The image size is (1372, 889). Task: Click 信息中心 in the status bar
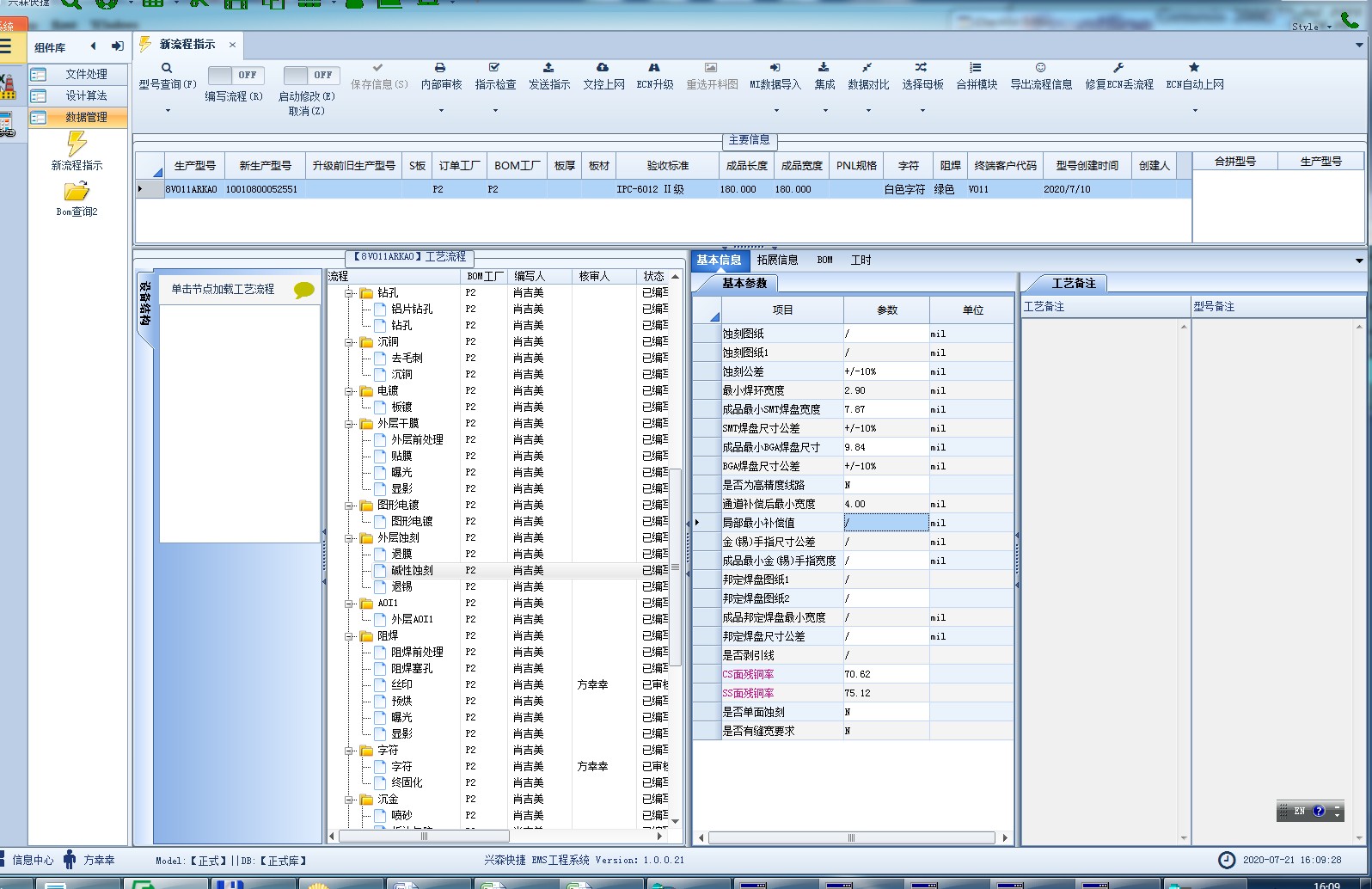(32, 860)
